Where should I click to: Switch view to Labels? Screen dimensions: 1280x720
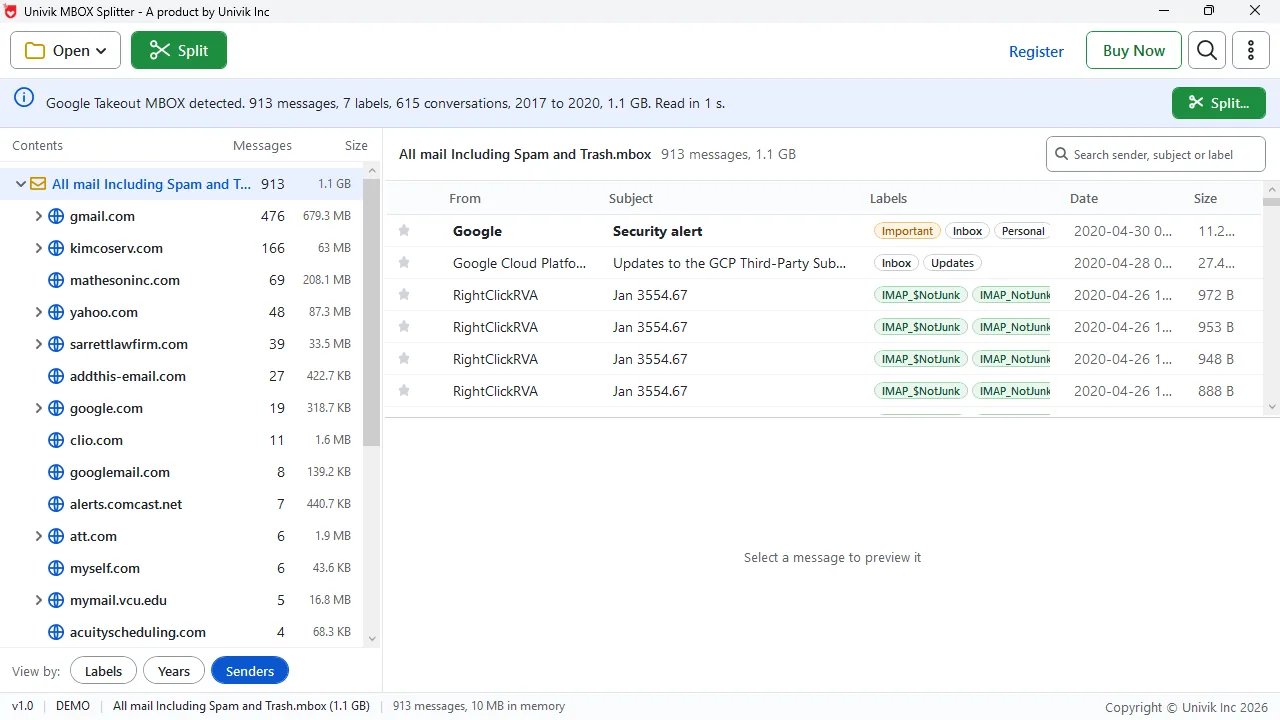click(x=103, y=671)
